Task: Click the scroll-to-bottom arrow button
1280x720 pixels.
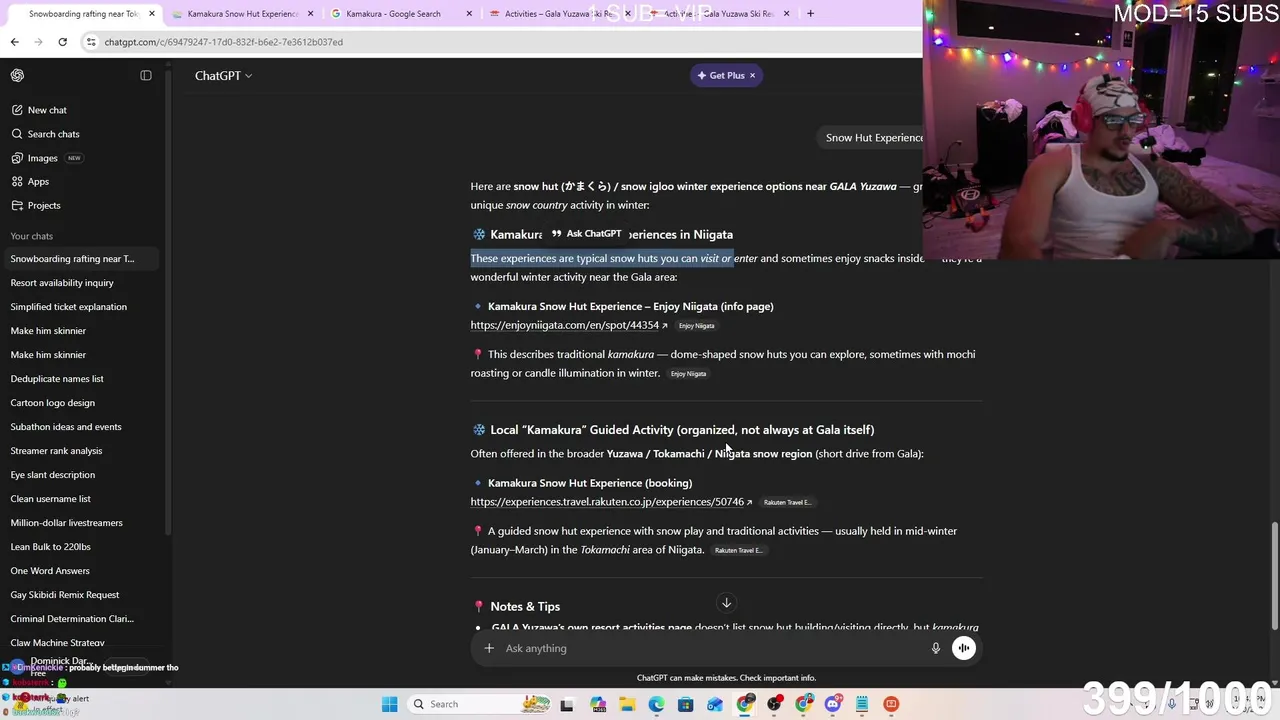Action: click(x=727, y=603)
